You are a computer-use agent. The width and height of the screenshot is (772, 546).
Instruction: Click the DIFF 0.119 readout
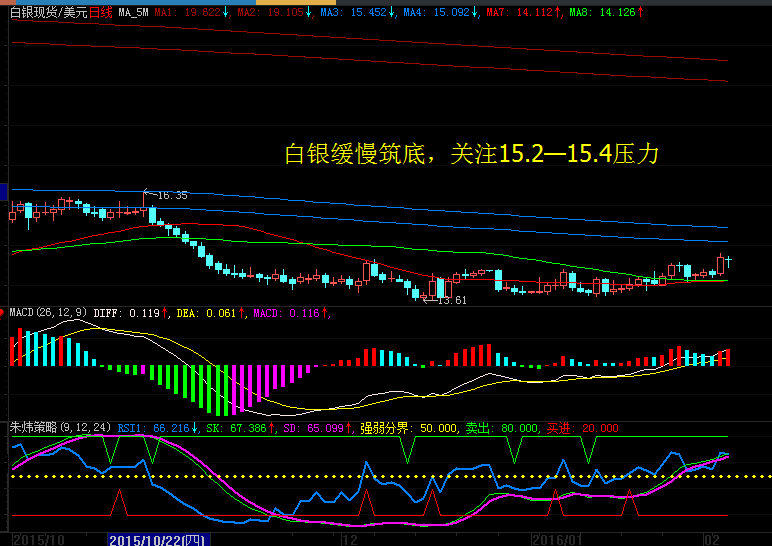point(132,313)
